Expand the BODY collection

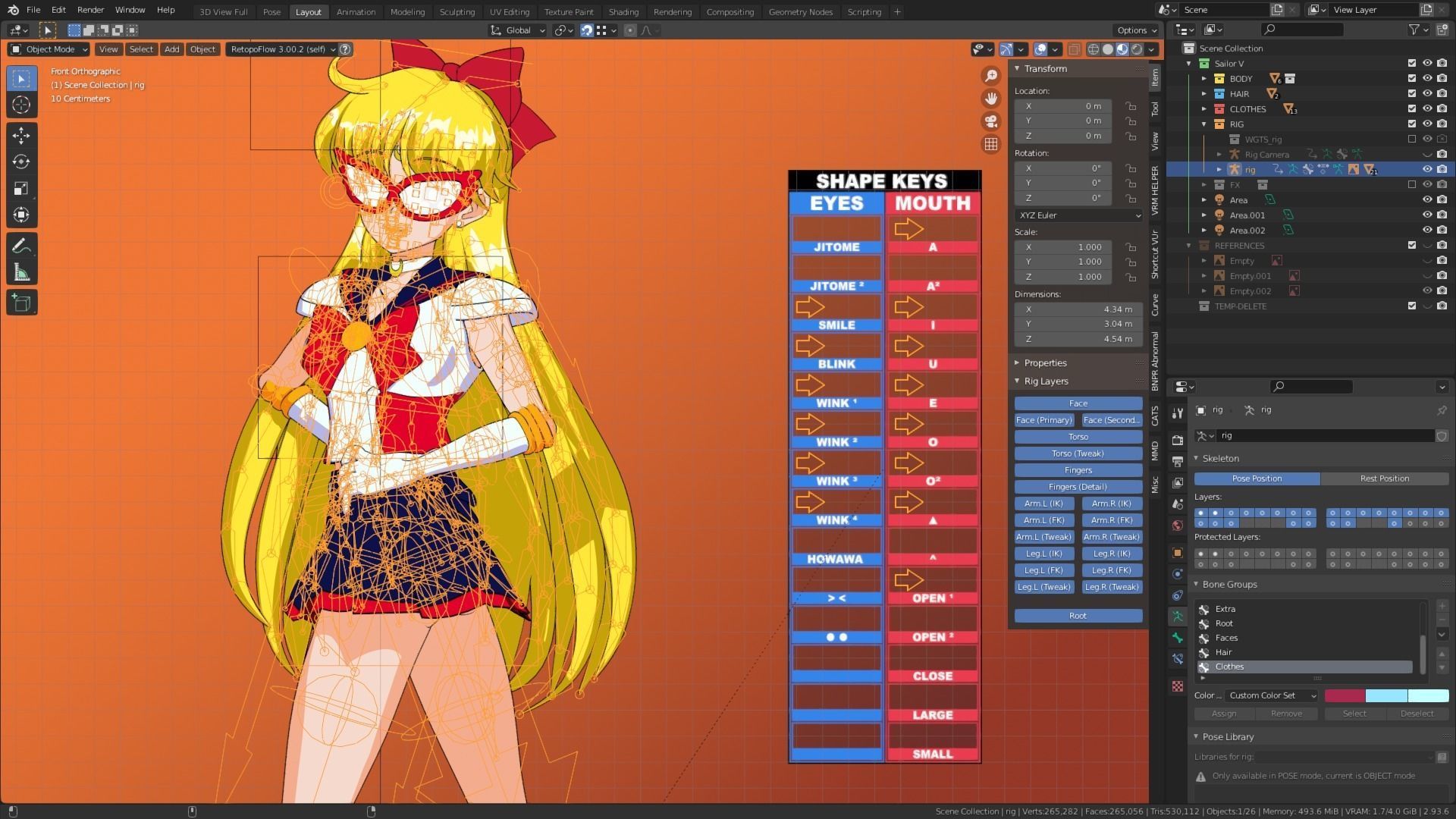point(1203,79)
